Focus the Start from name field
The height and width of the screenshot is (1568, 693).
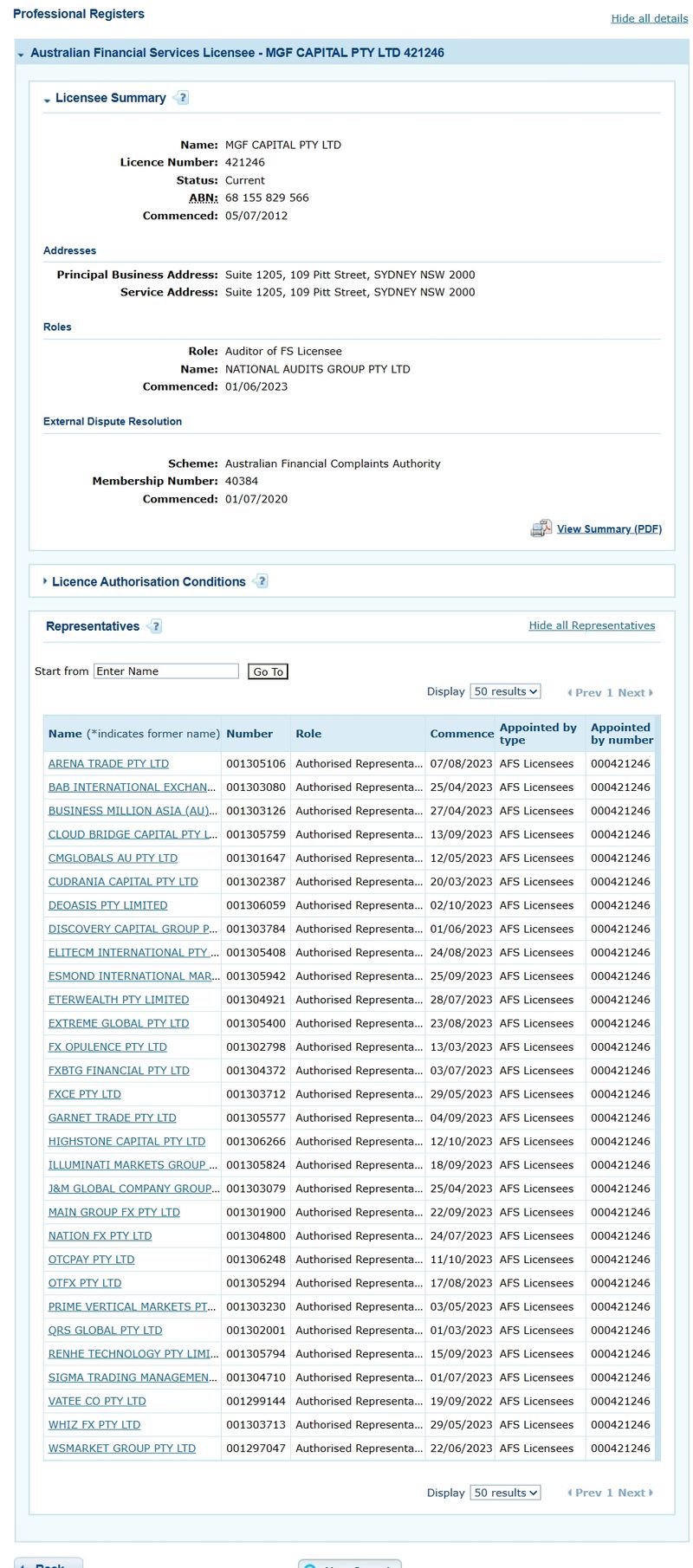point(166,671)
